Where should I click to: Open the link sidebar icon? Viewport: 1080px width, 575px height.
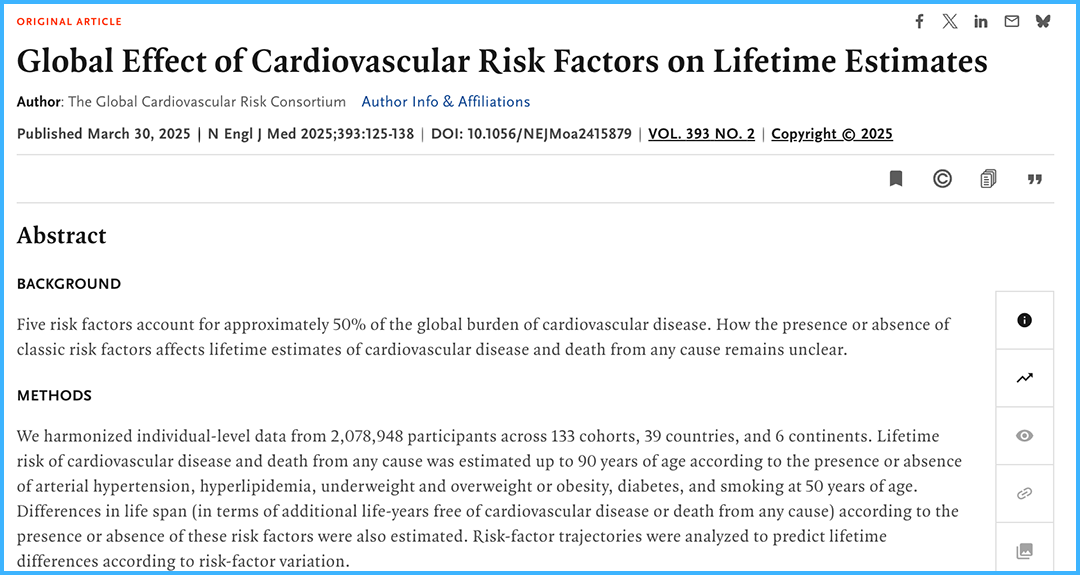click(x=1024, y=493)
